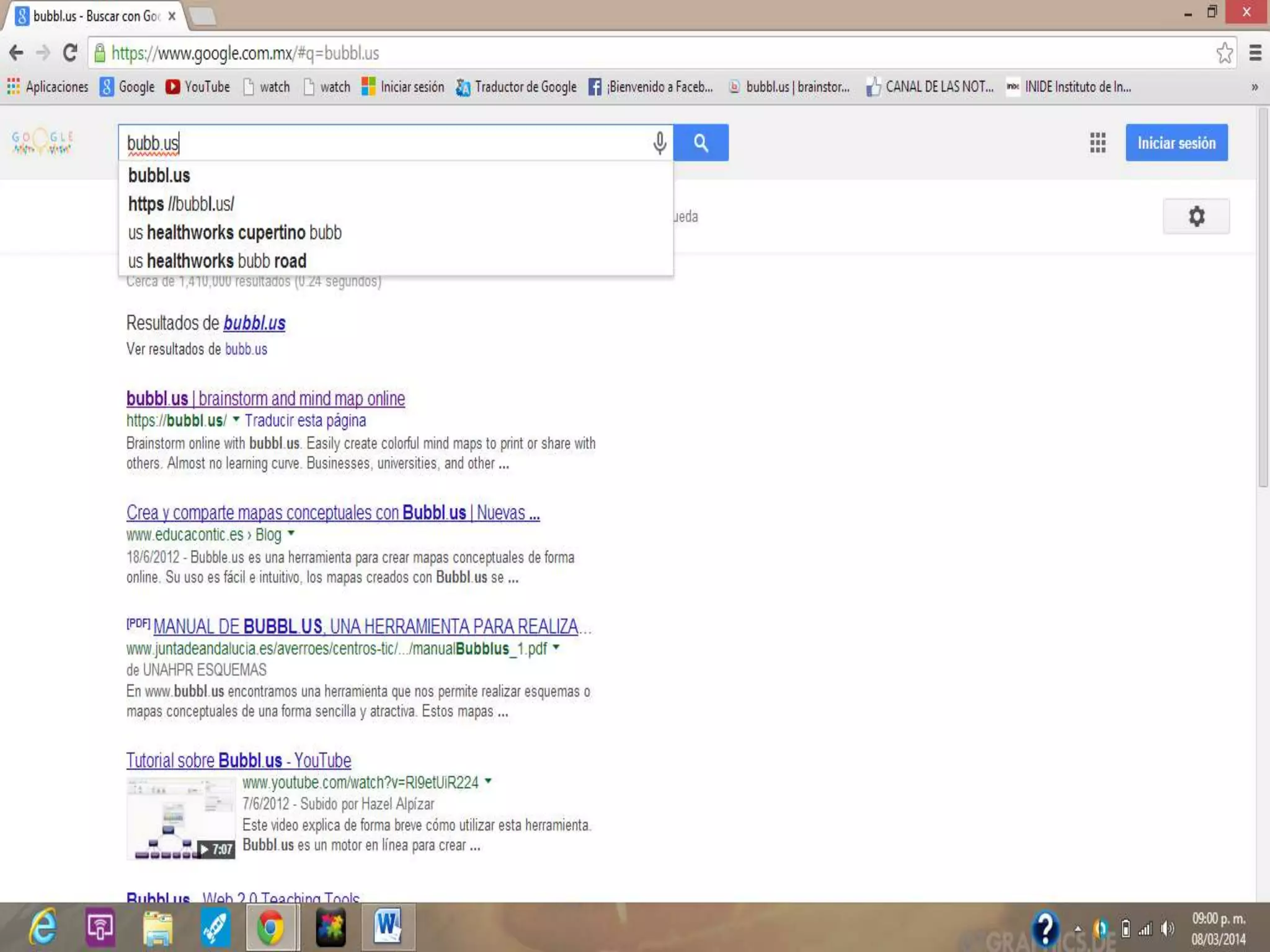The image size is (1270, 952).
Task: Open the Chrome hamburger menu
Action: pyautogui.click(x=1255, y=53)
